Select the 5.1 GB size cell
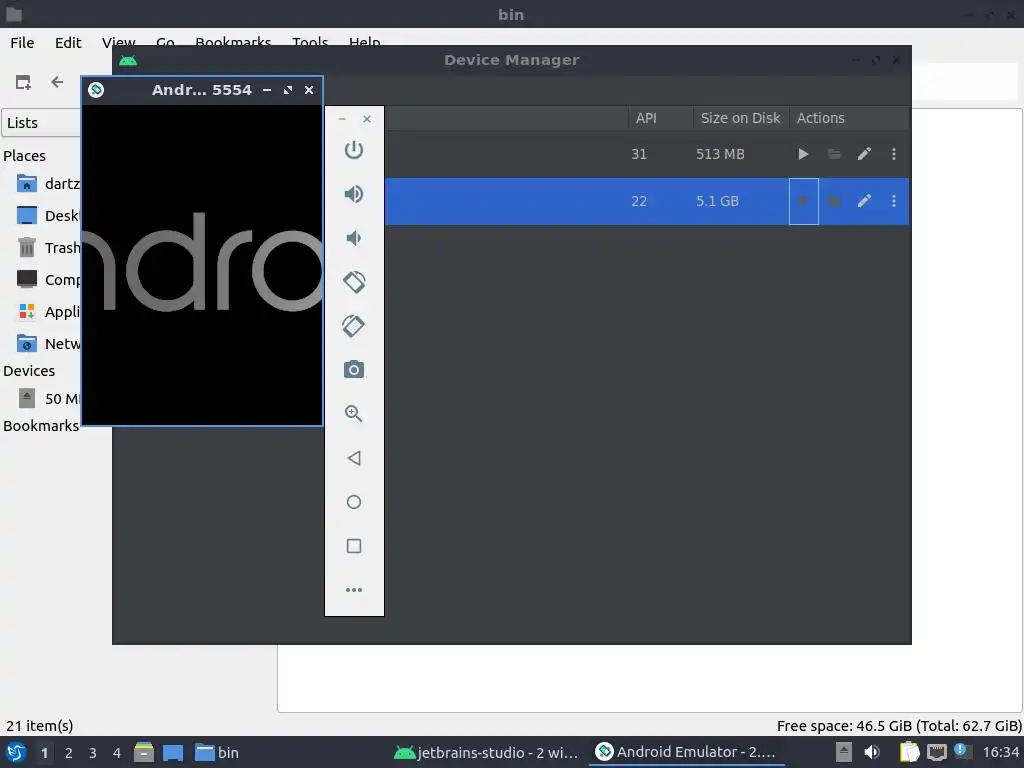The image size is (1024, 768). pyautogui.click(x=717, y=201)
